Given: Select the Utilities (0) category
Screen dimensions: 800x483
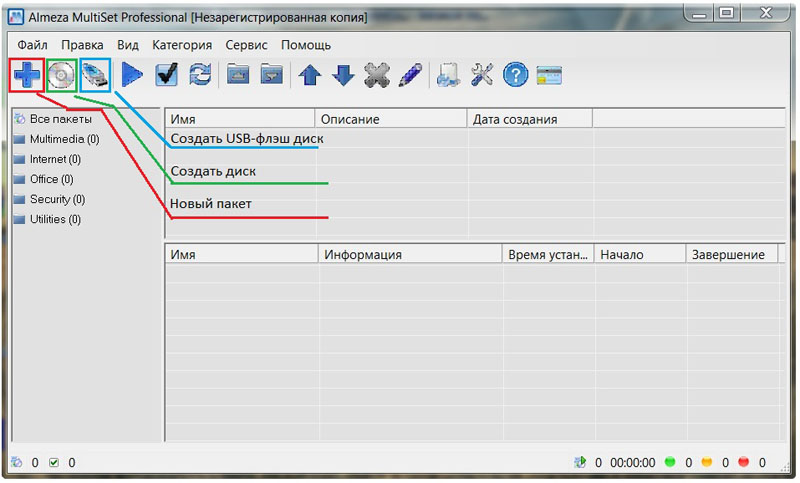Looking at the screenshot, I should pos(47,219).
